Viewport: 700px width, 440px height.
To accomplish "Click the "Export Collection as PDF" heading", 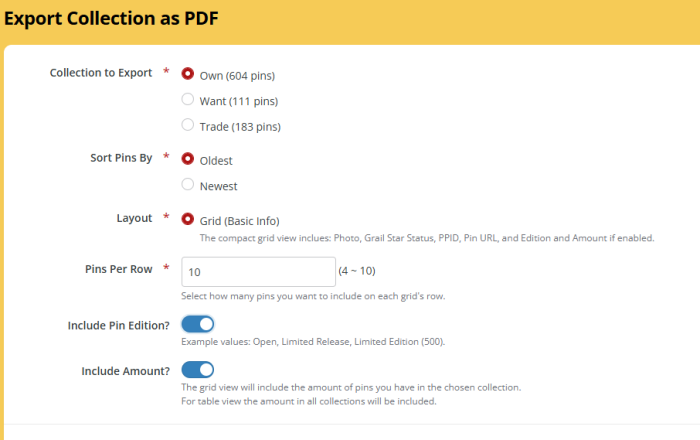I will tap(111, 19).
